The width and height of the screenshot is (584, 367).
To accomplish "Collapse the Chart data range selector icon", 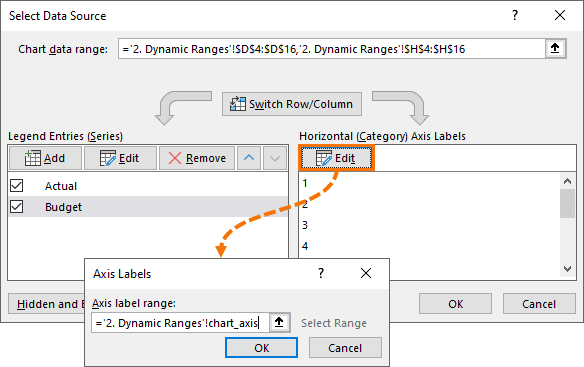I will click(555, 48).
